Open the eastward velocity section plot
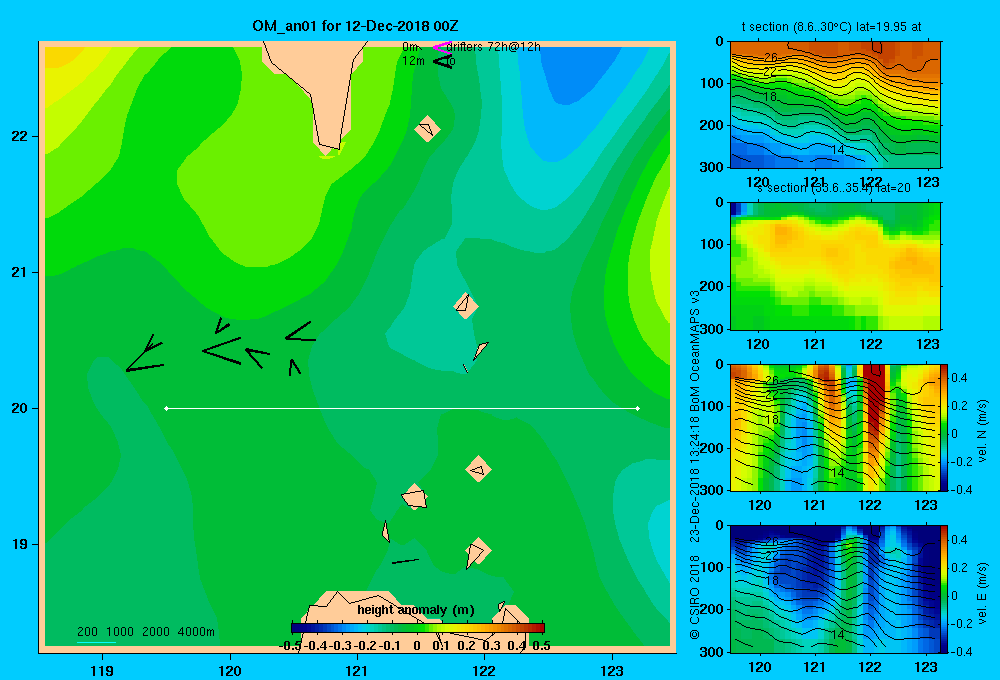 pyautogui.click(x=835, y=589)
